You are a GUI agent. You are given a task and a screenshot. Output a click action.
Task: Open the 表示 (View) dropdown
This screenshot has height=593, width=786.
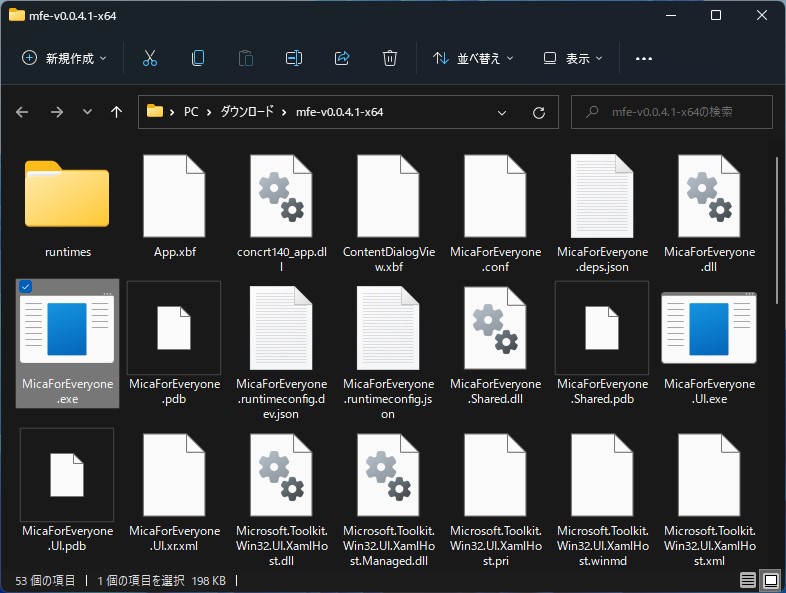click(x=572, y=58)
